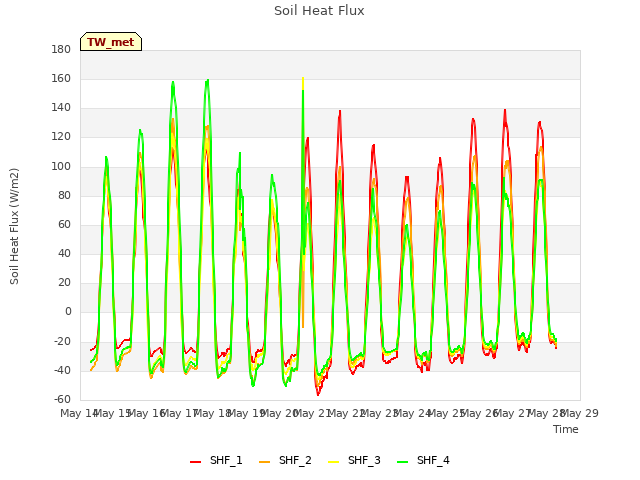Click the May 29 x-axis label

tap(580, 413)
